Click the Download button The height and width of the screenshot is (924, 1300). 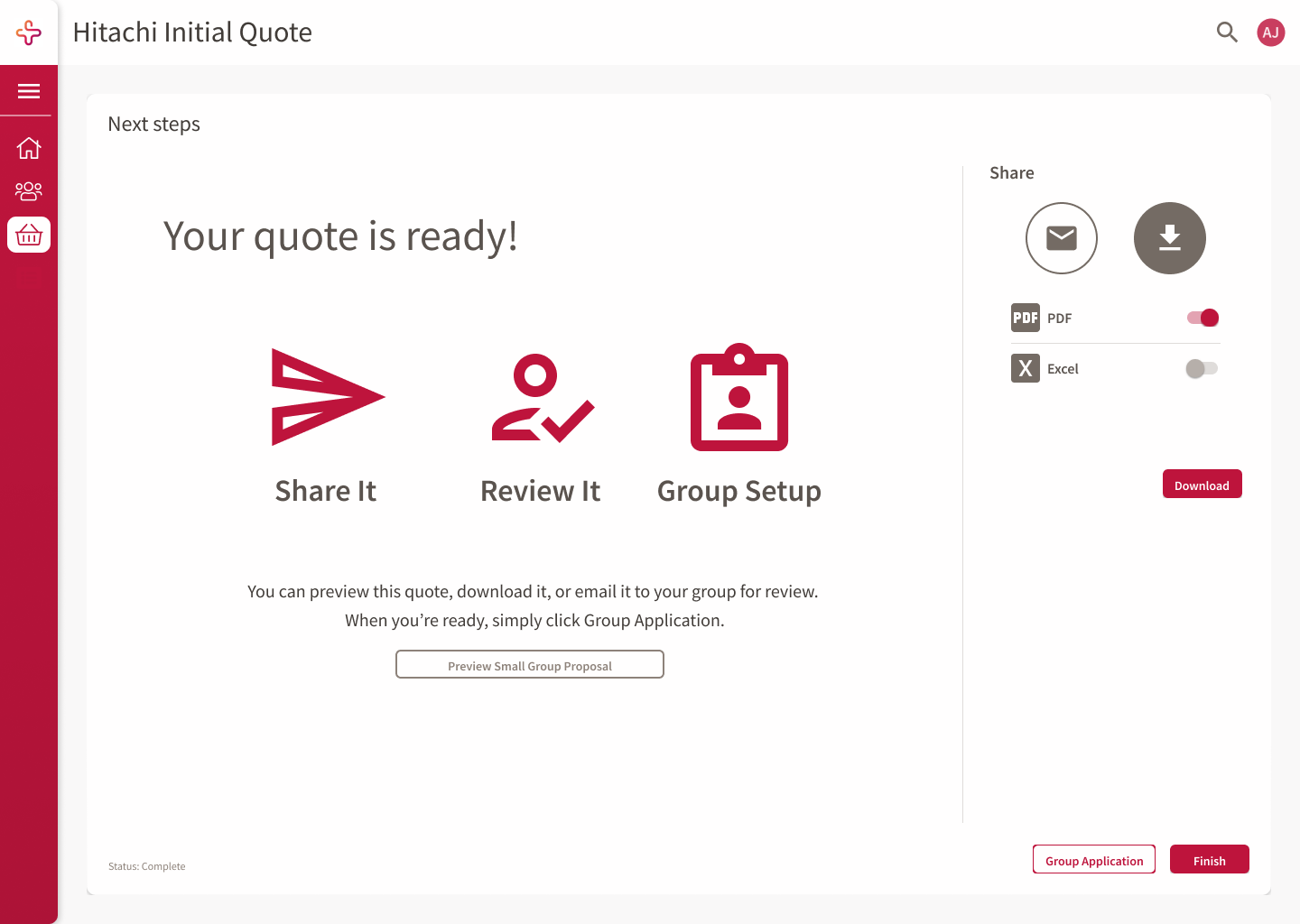point(1202,484)
